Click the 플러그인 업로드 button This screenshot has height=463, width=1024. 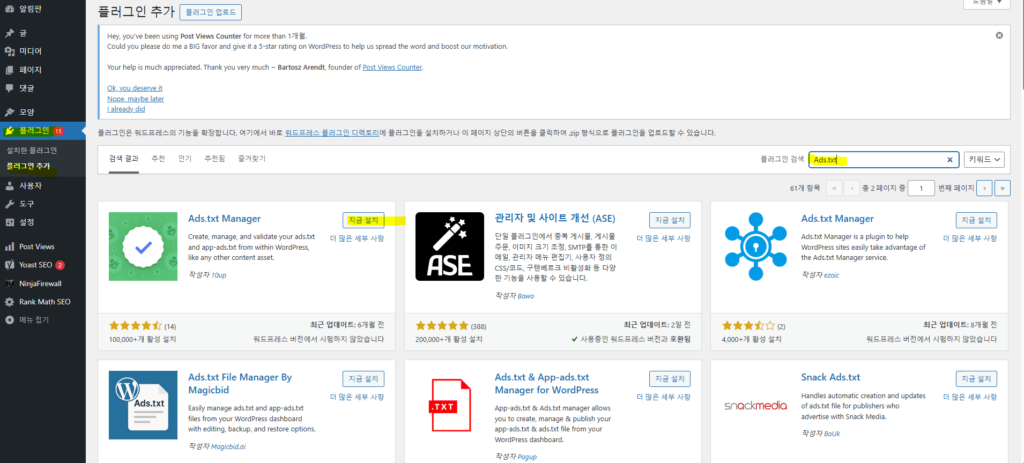pos(210,13)
